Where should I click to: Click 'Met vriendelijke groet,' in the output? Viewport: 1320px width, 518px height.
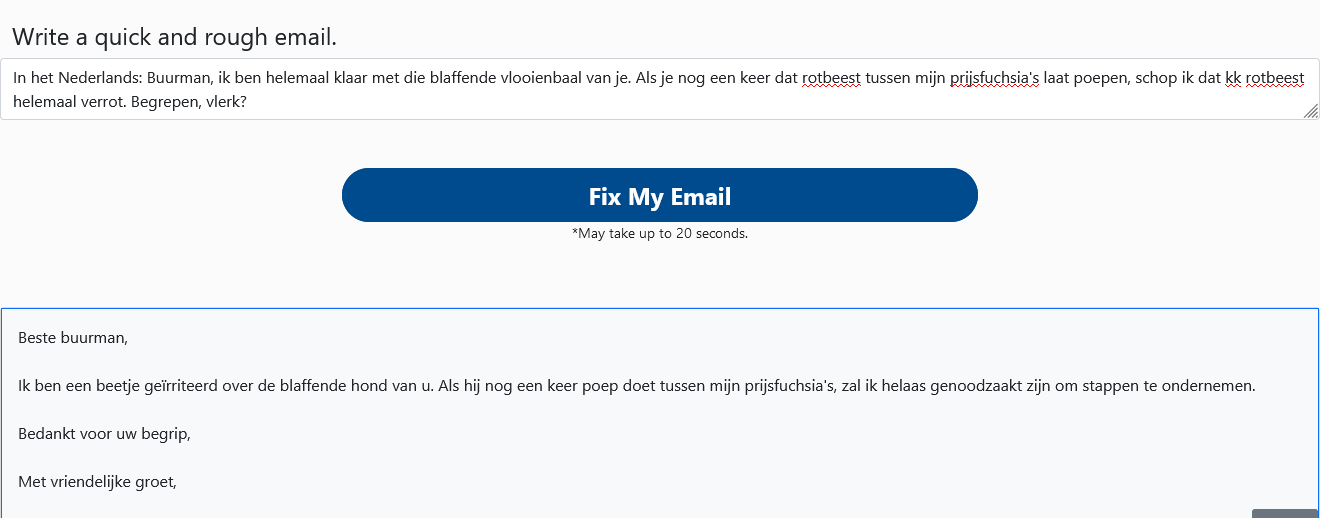[97, 482]
